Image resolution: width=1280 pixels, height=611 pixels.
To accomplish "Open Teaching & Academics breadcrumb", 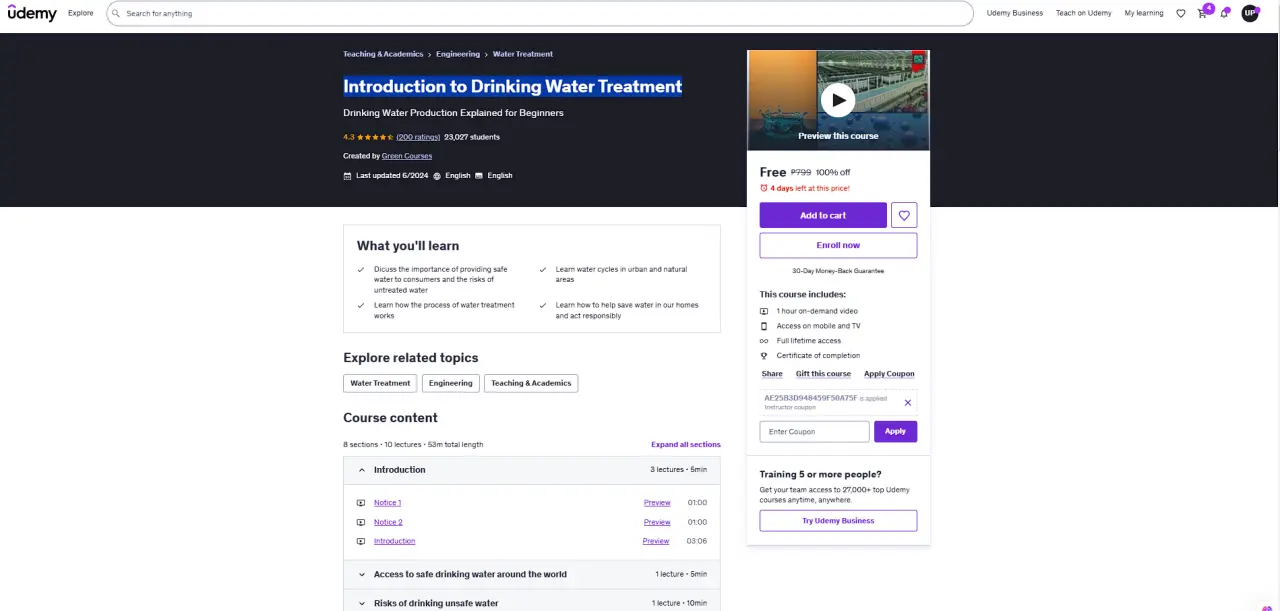I will pos(383,54).
